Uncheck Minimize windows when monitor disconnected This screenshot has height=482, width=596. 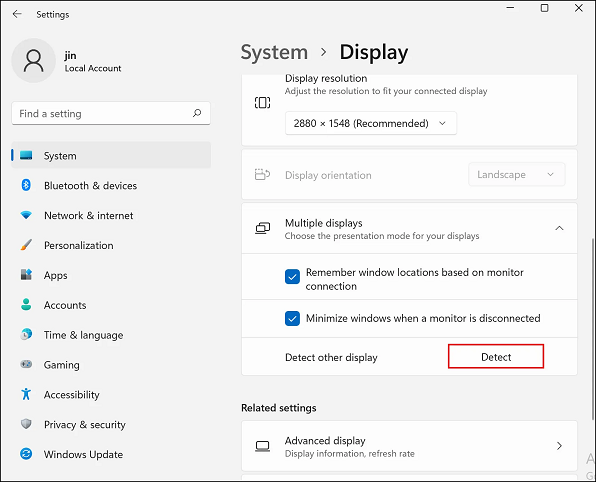click(x=292, y=318)
